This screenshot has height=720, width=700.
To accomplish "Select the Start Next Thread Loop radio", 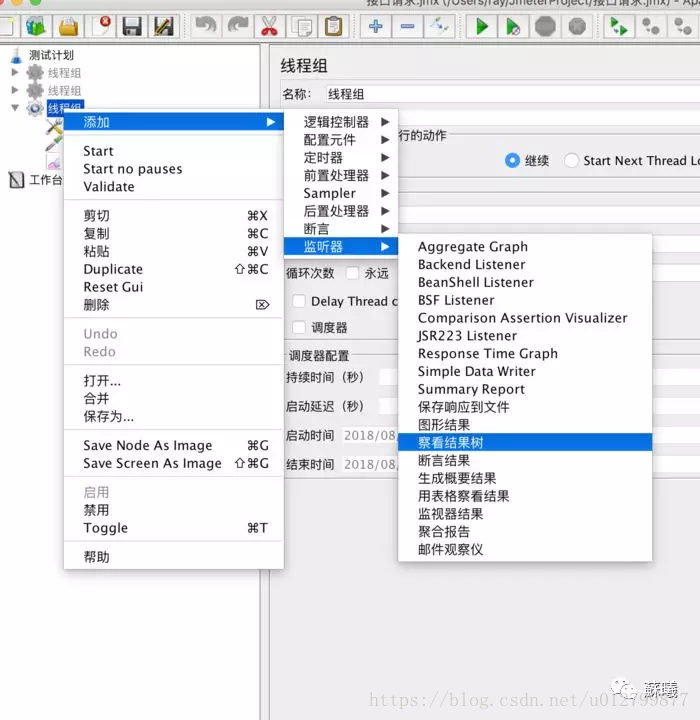I will coord(571,161).
